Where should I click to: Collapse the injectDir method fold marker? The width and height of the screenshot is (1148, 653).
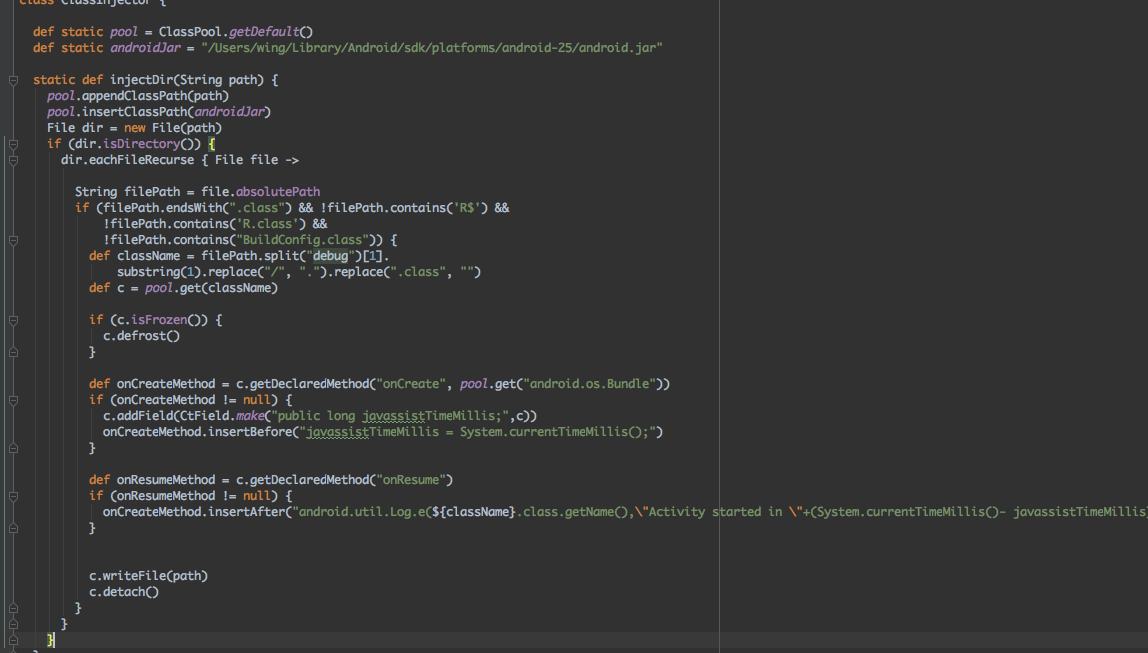point(13,80)
